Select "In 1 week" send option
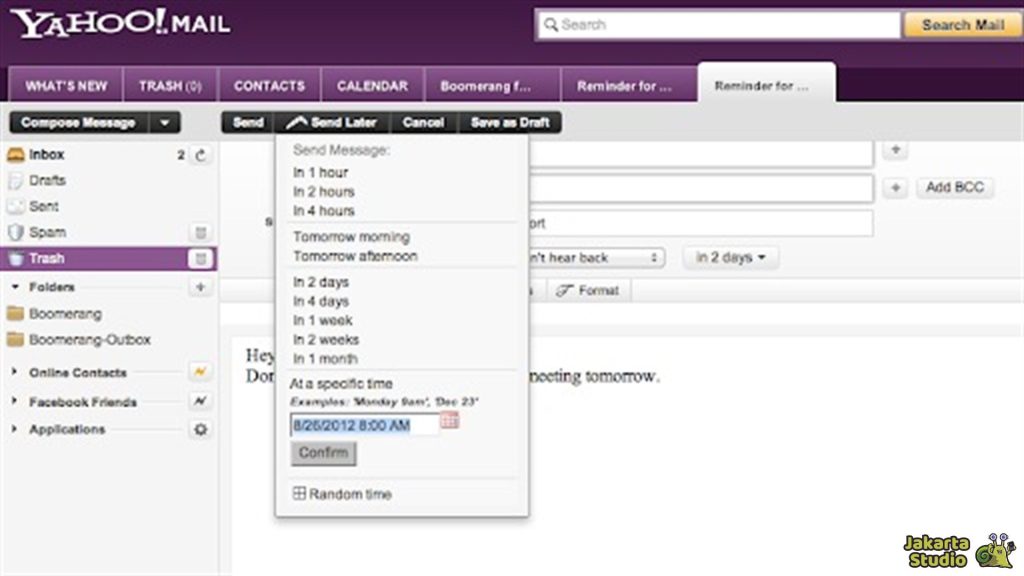 322,320
